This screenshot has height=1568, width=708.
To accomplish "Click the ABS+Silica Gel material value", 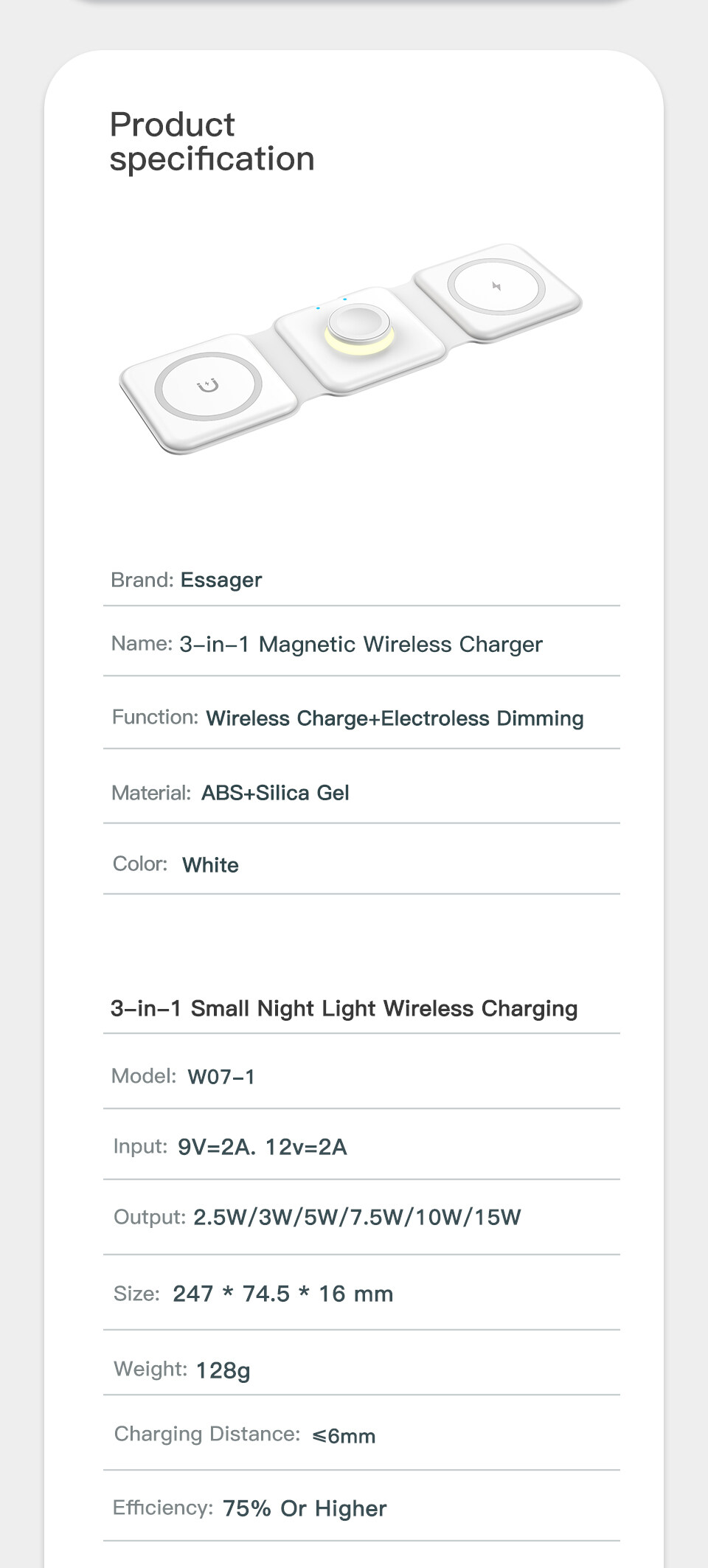I will click(275, 793).
